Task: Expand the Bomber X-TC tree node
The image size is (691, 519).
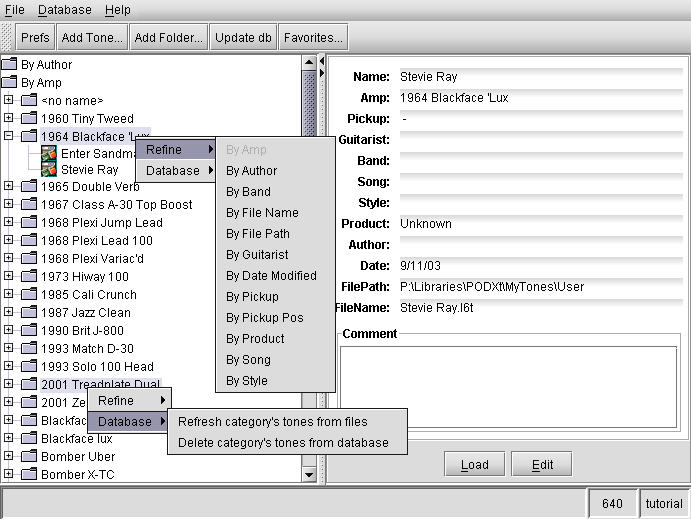Action: click(9, 475)
